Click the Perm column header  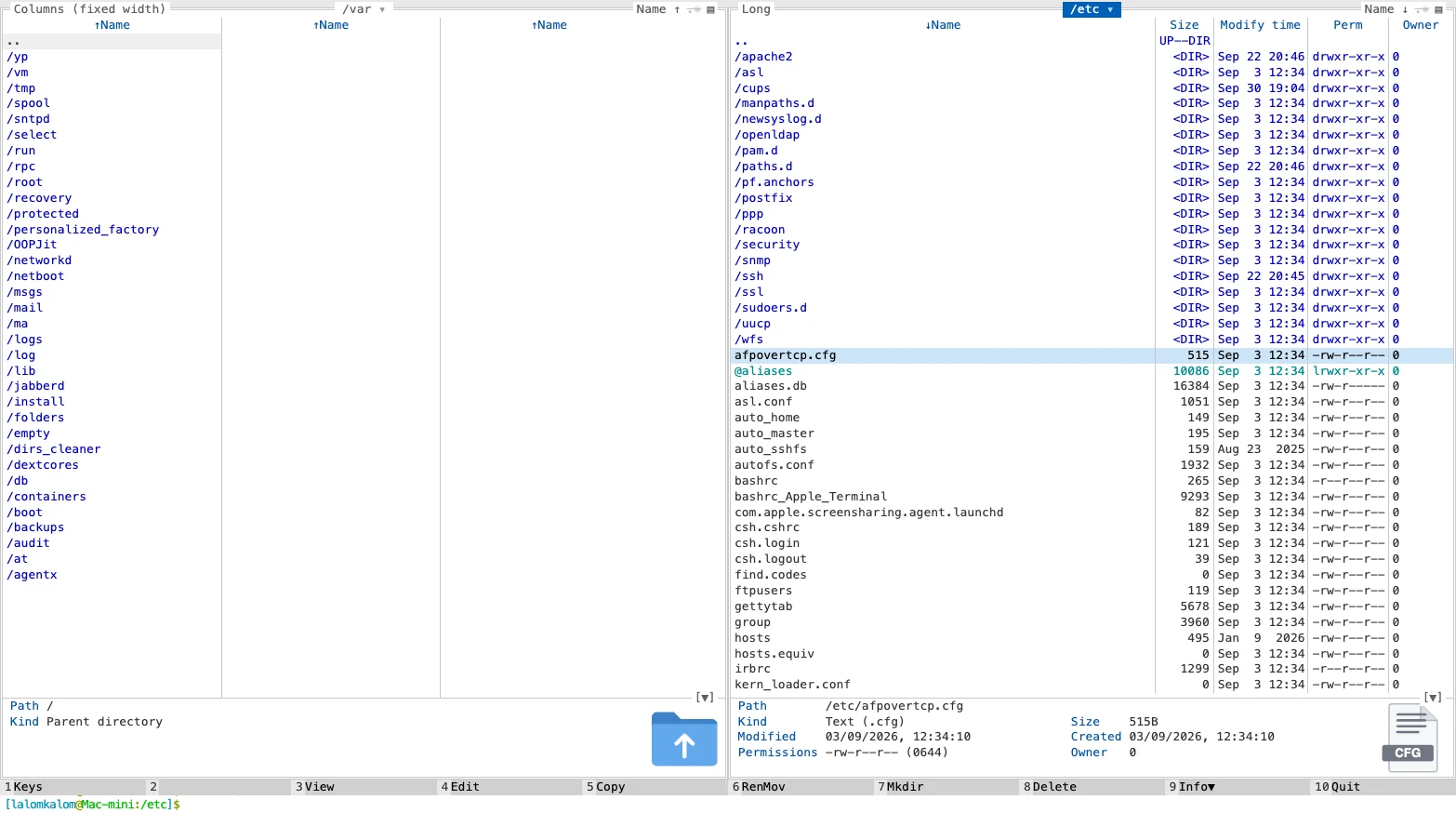click(x=1347, y=25)
